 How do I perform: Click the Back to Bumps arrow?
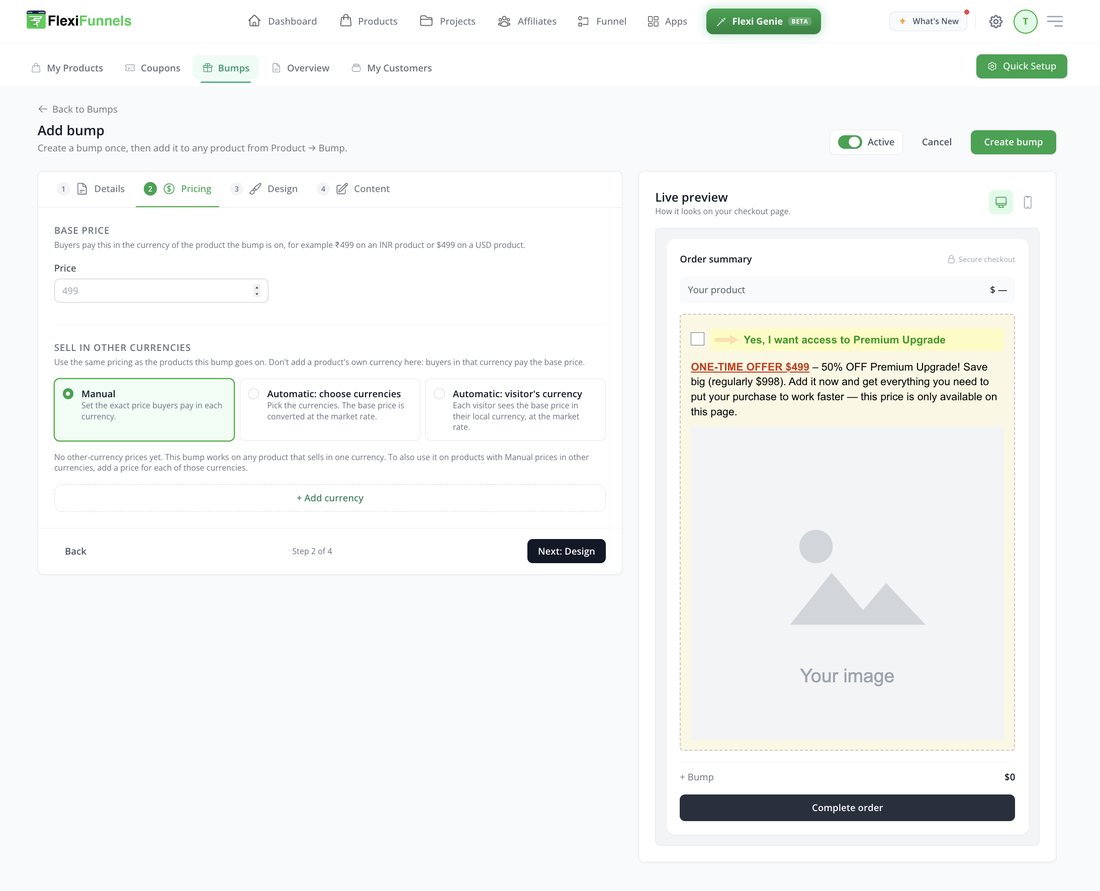[43, 109]
